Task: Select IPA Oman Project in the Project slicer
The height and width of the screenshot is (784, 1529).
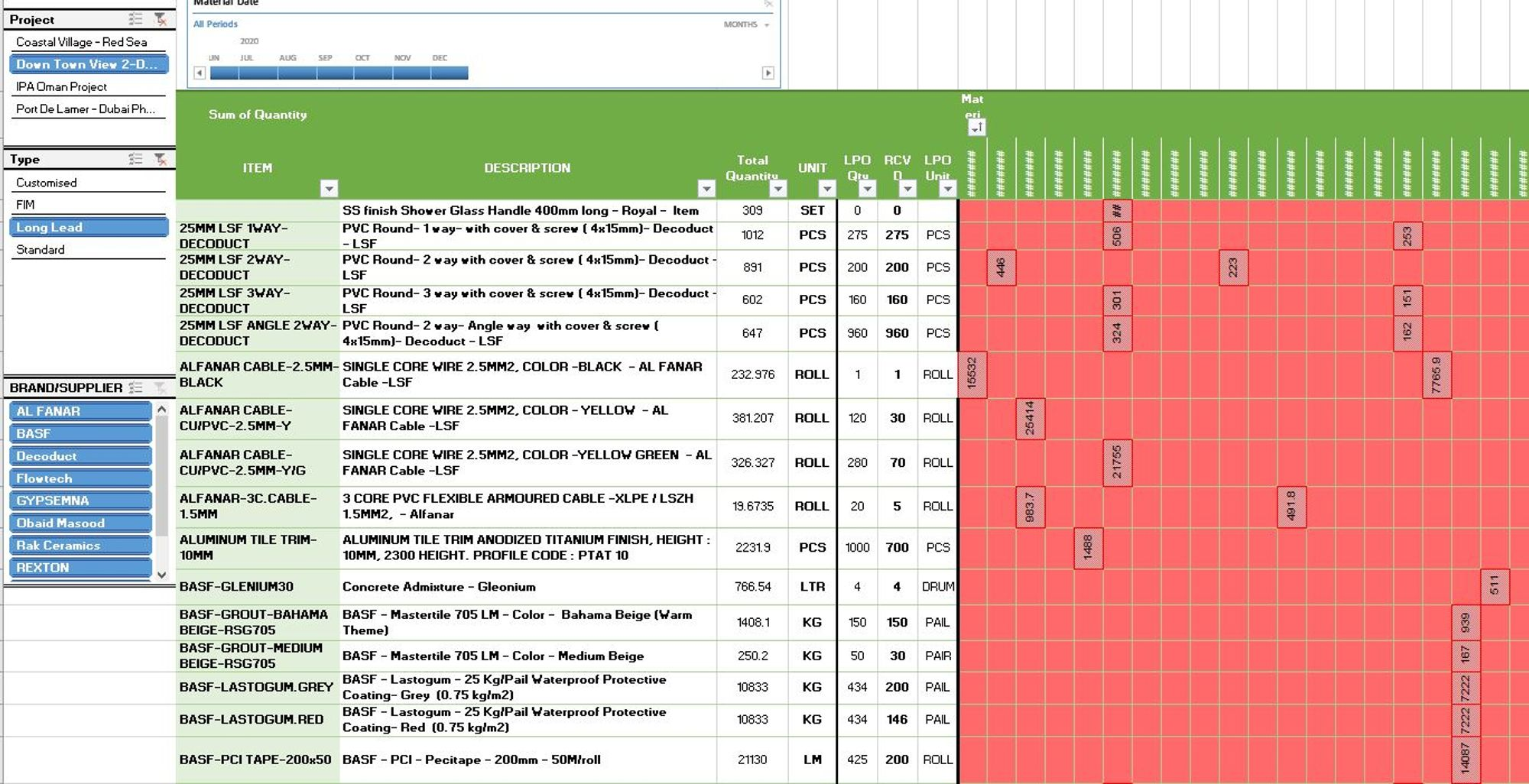Action: point(88,86)
